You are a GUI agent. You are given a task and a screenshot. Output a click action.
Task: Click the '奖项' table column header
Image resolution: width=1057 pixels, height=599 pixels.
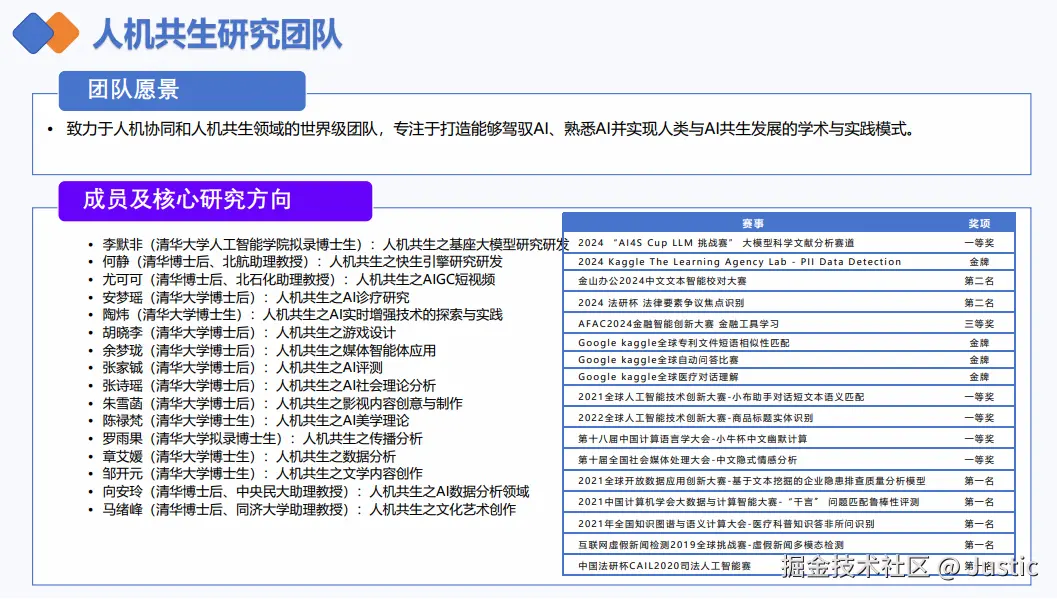click(x=979, y=223)
